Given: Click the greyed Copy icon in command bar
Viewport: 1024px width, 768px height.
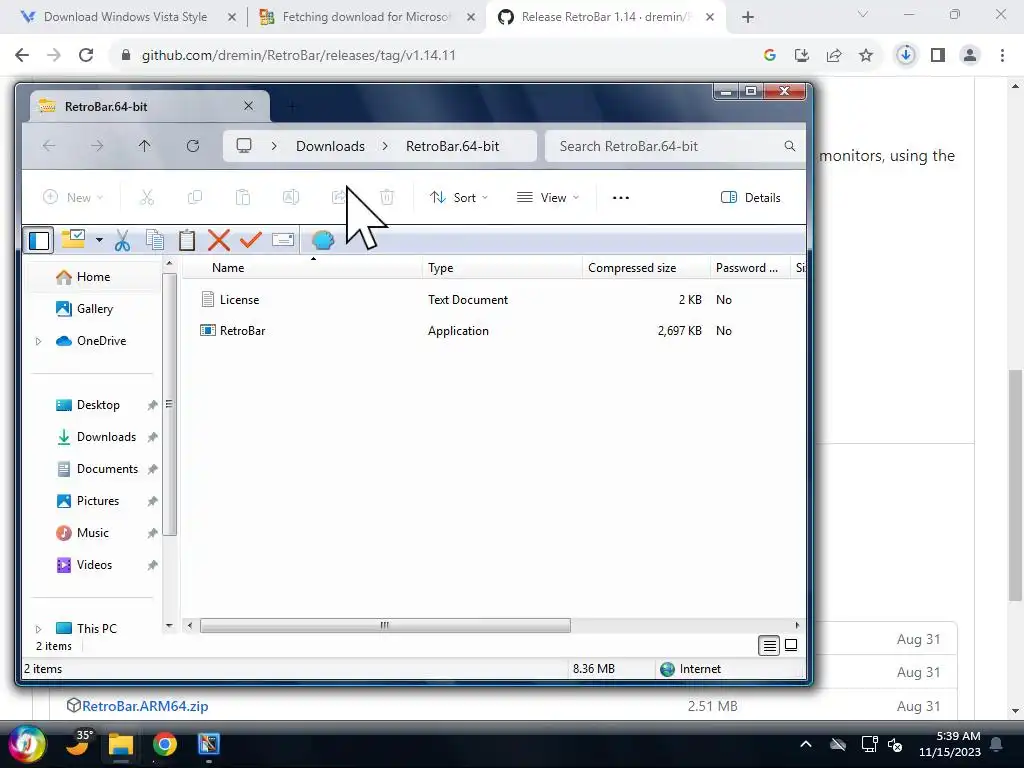Looking at the screenshot, I should pyautogui.click(x=195, y=197).
